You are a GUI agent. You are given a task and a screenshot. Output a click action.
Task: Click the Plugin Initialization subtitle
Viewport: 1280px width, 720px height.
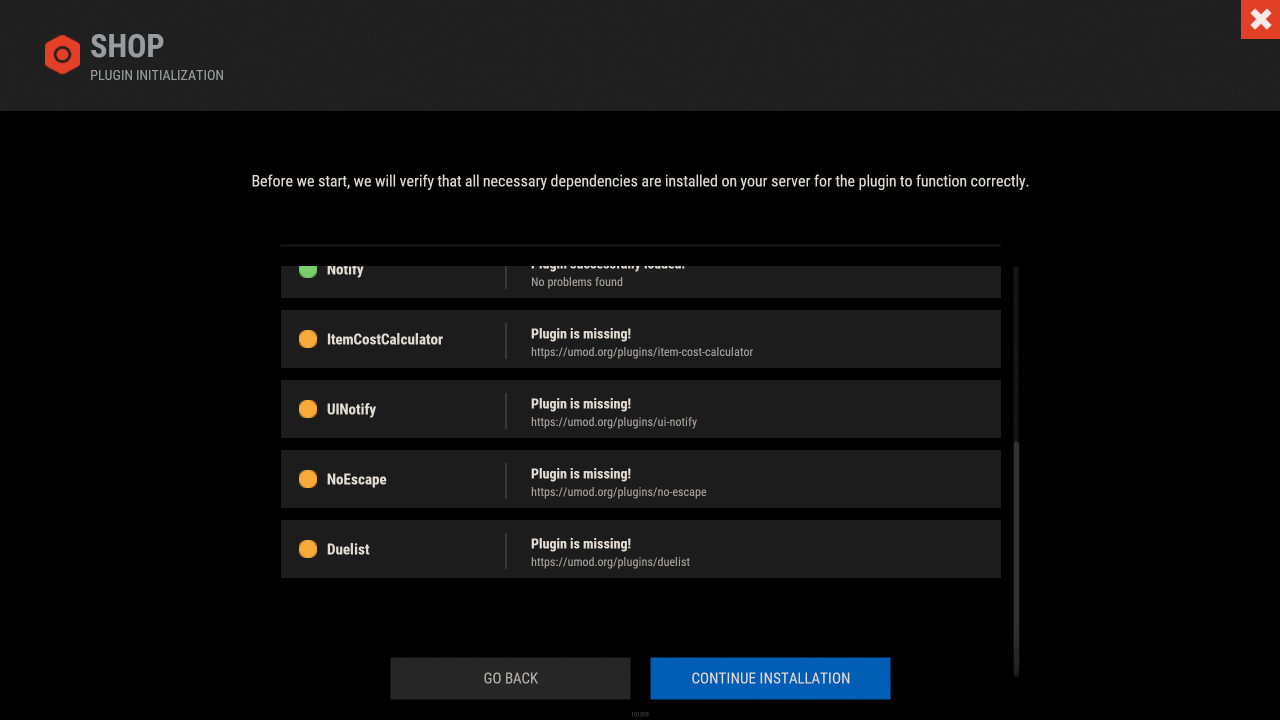(157, 76)
